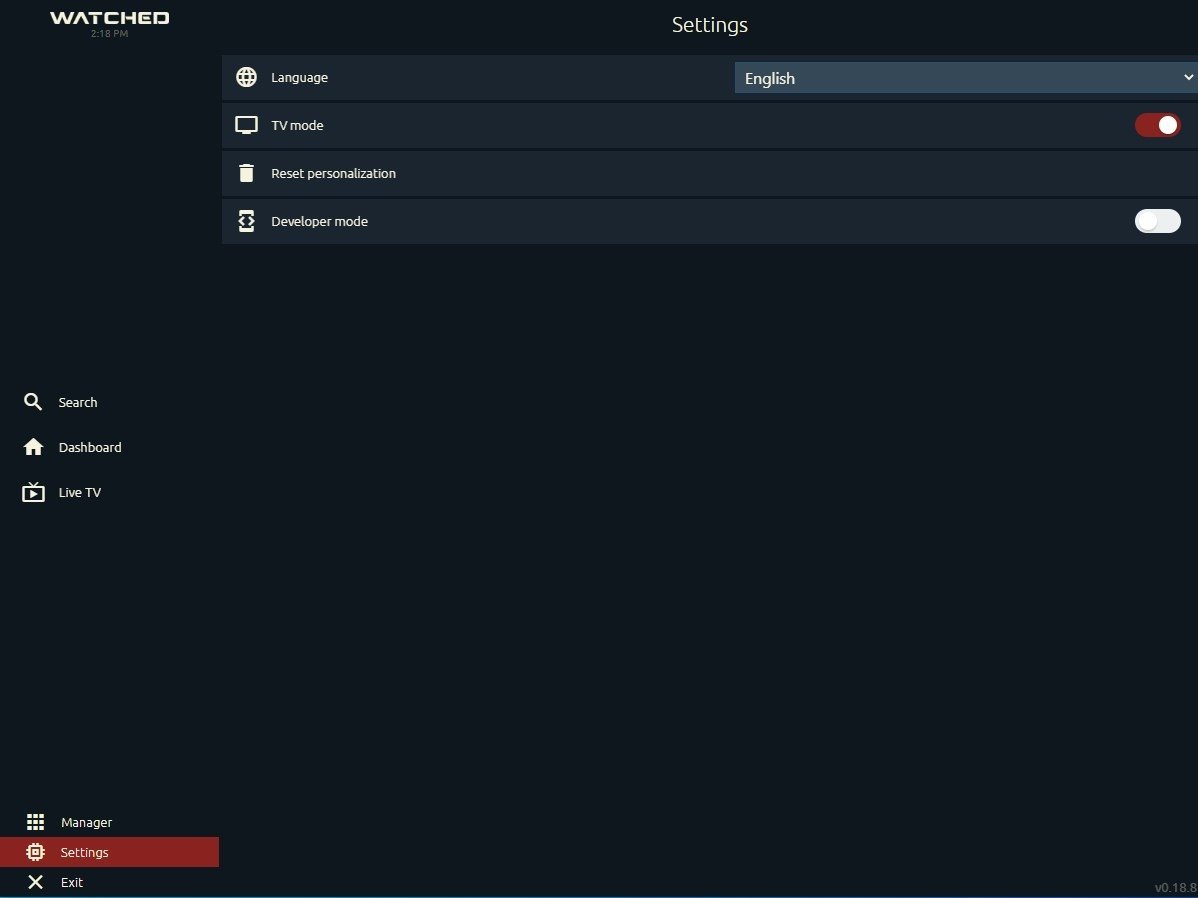Screen dimensions: 1198x898
Task: Open the English language dropdown
Action: (x=966, y=78)
